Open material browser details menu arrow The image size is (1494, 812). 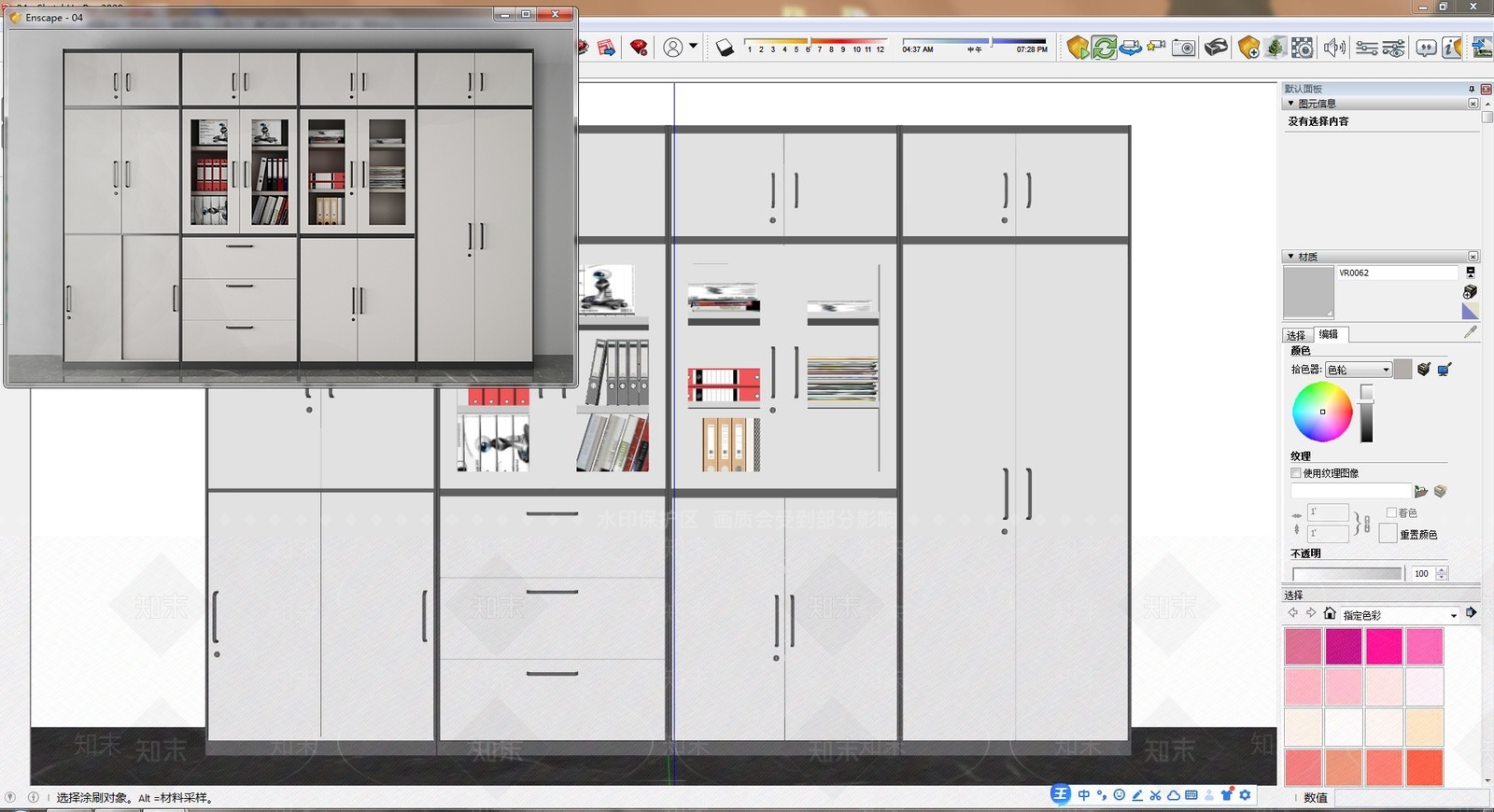tap(1471, 613)
